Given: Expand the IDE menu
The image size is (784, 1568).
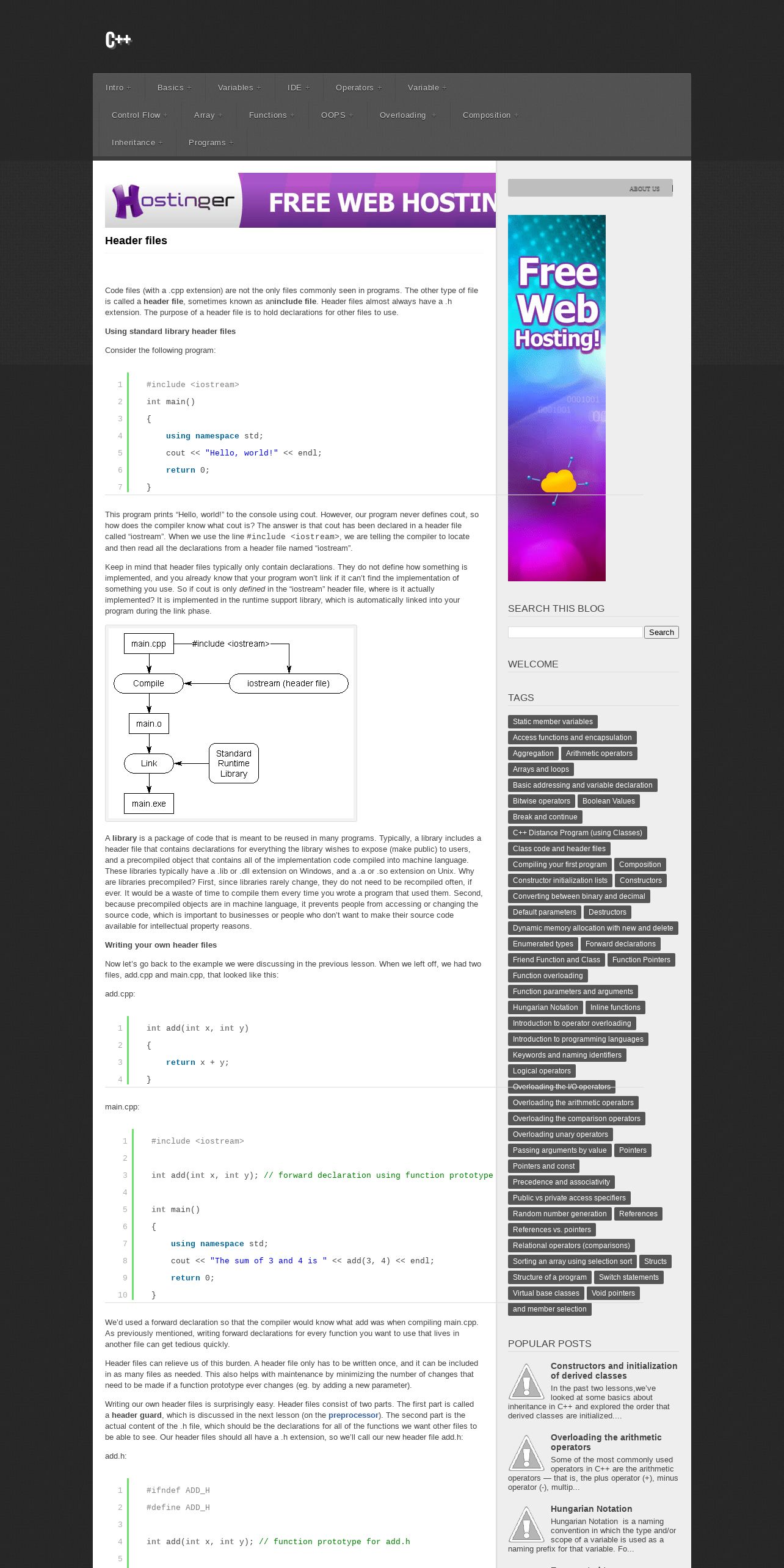Looking at the screenshot, I should (x=299, y=87).
